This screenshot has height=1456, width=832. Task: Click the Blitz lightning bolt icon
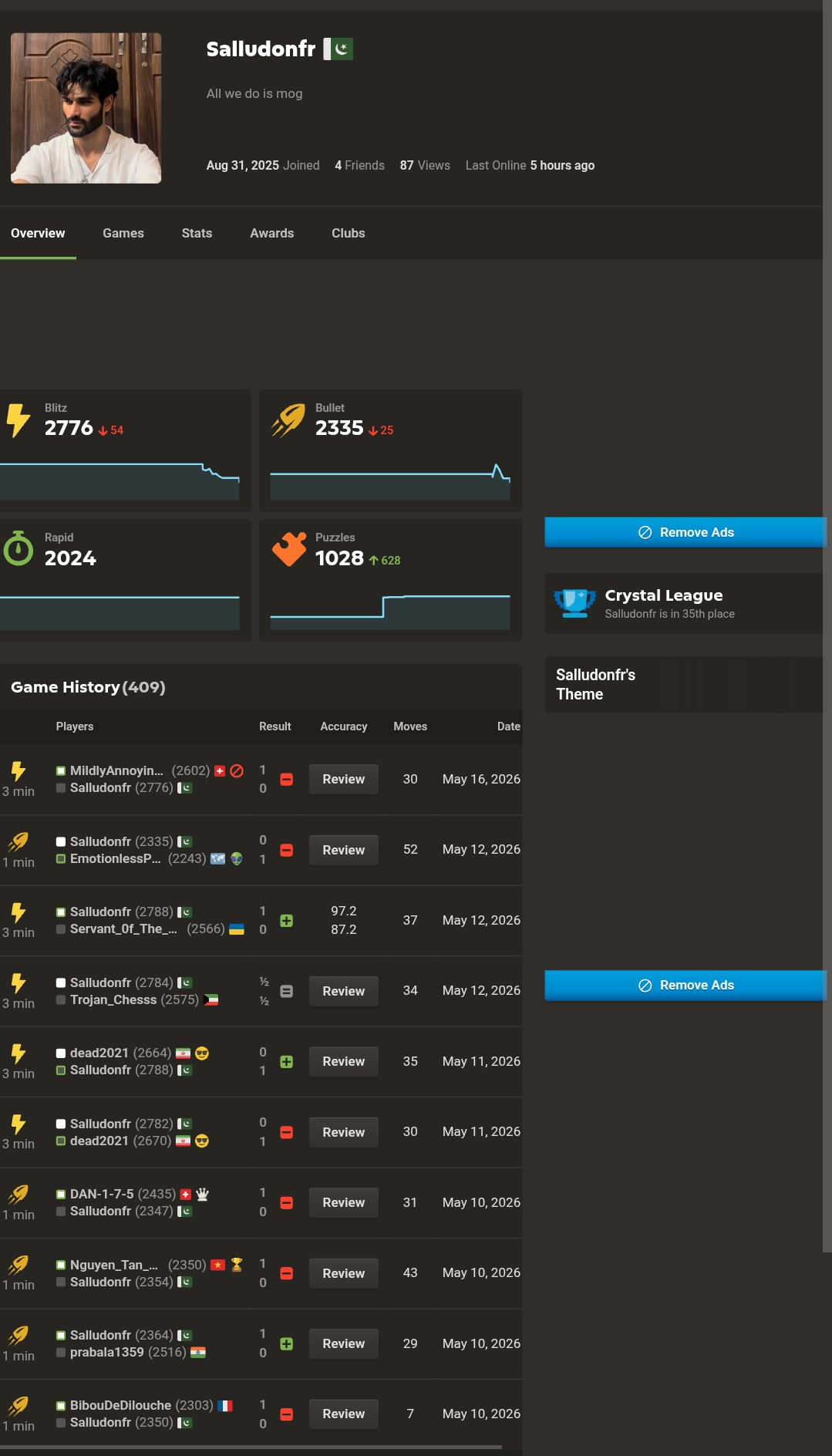pos(18,420)
